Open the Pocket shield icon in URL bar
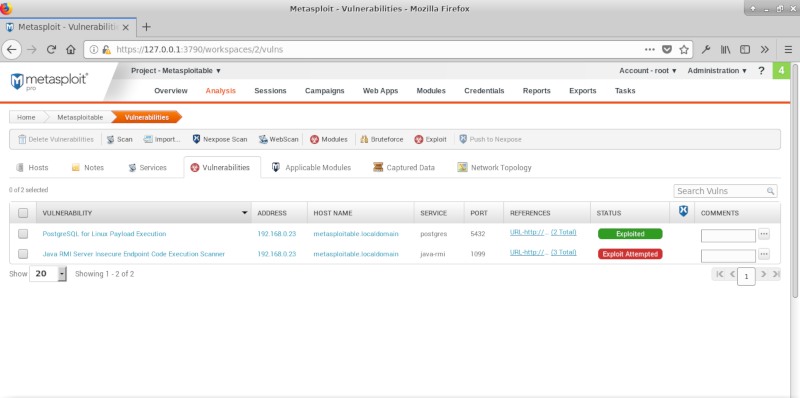The height and width of the screenshot is (398, 800). 666,49
